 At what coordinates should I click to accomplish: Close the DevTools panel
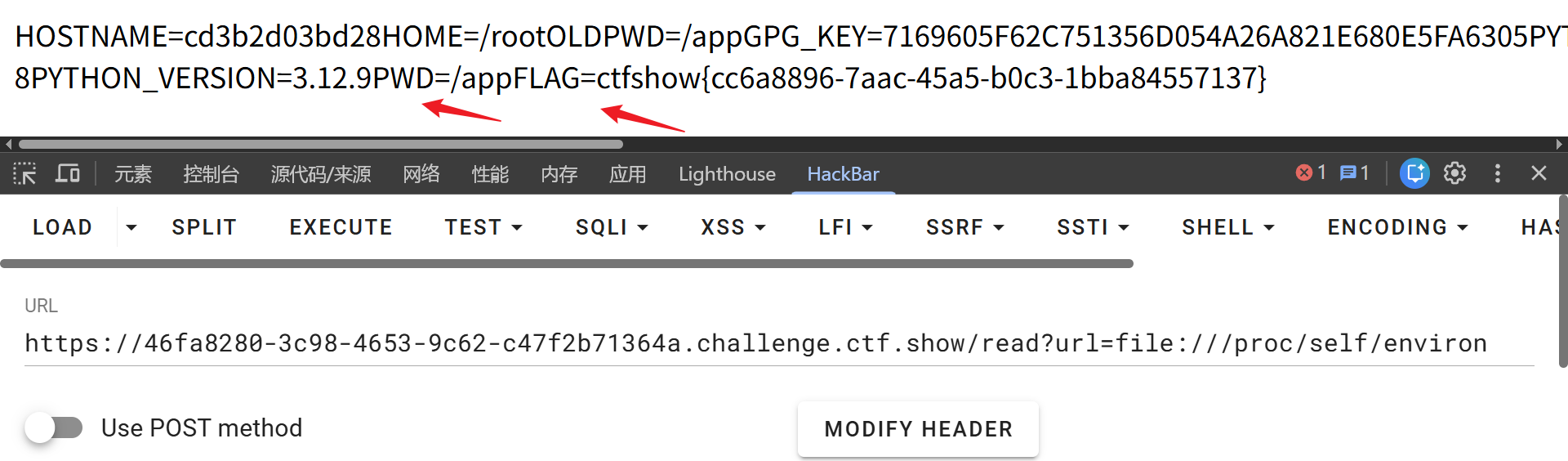coord(1539,173)
